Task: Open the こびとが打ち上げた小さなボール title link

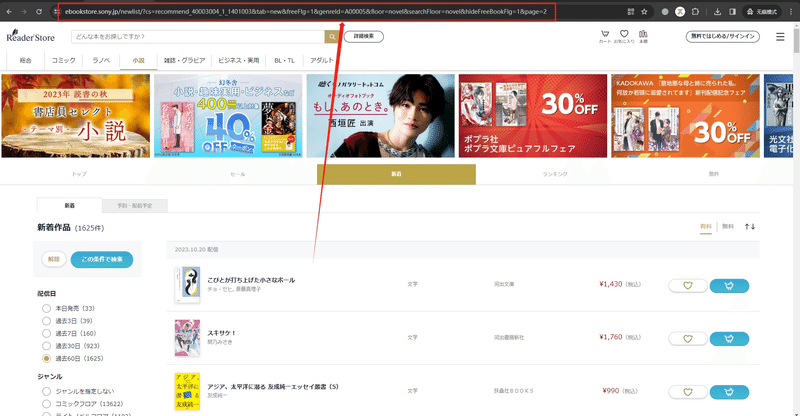Action: pyautogui.click(x=251, y=280)
